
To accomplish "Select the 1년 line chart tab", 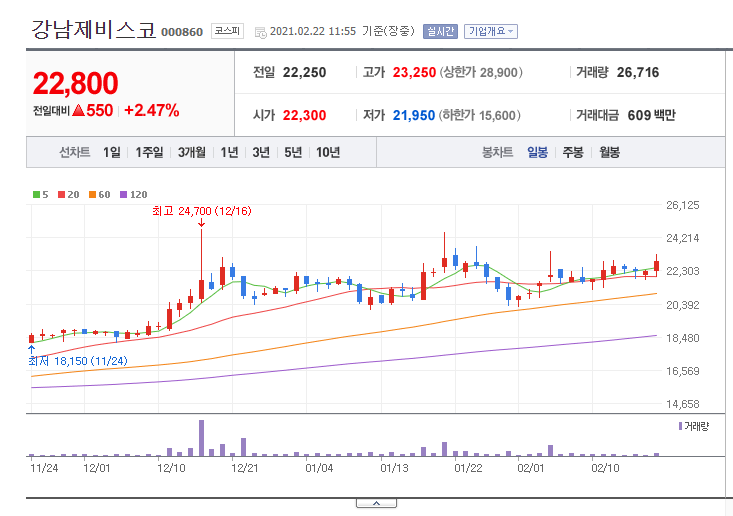I will (x=230, y=152).
